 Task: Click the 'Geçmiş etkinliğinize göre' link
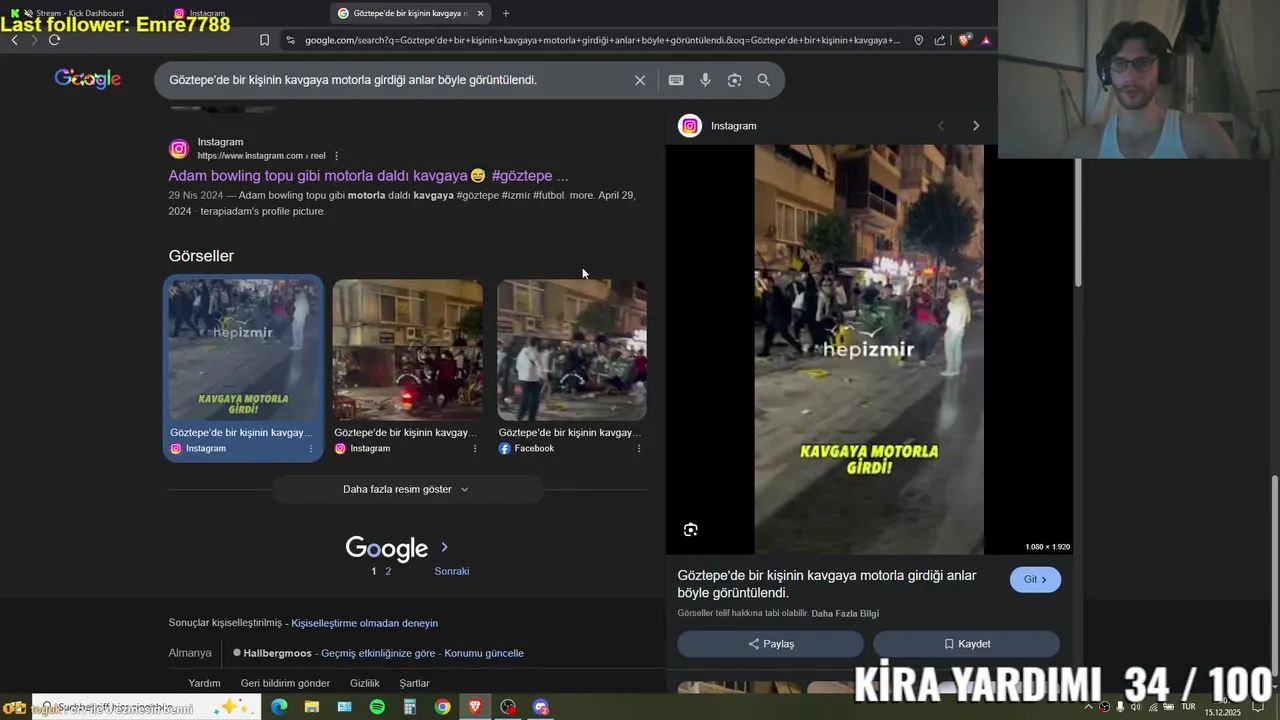click(x=378, y=653)
